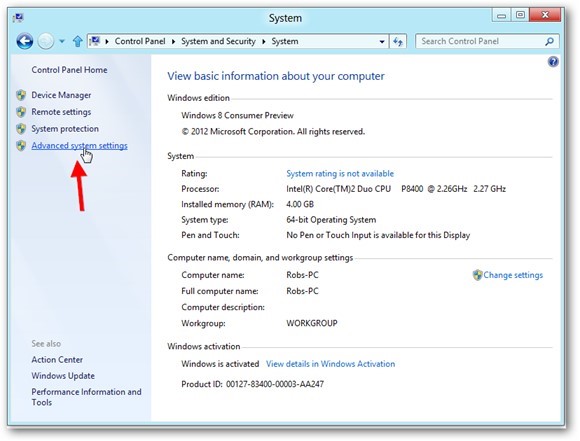Open the recent locations dropdown arrow
580x441 pixels.
tap(62, 41)
